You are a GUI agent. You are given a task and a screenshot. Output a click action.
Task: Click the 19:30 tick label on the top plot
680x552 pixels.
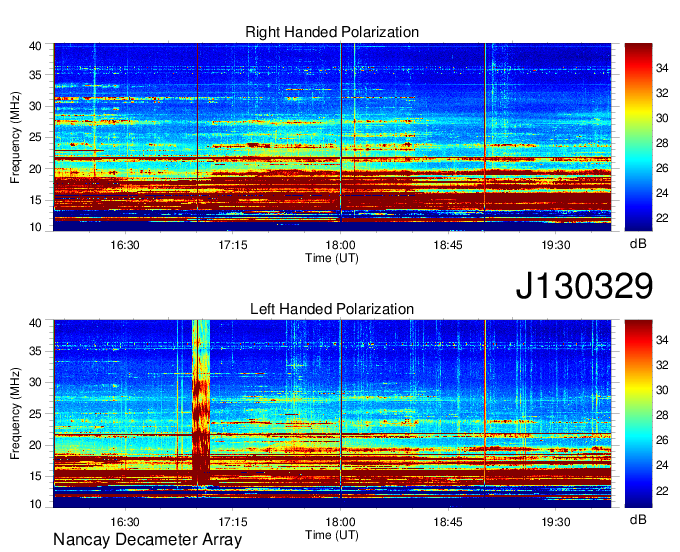click(556, 245)
